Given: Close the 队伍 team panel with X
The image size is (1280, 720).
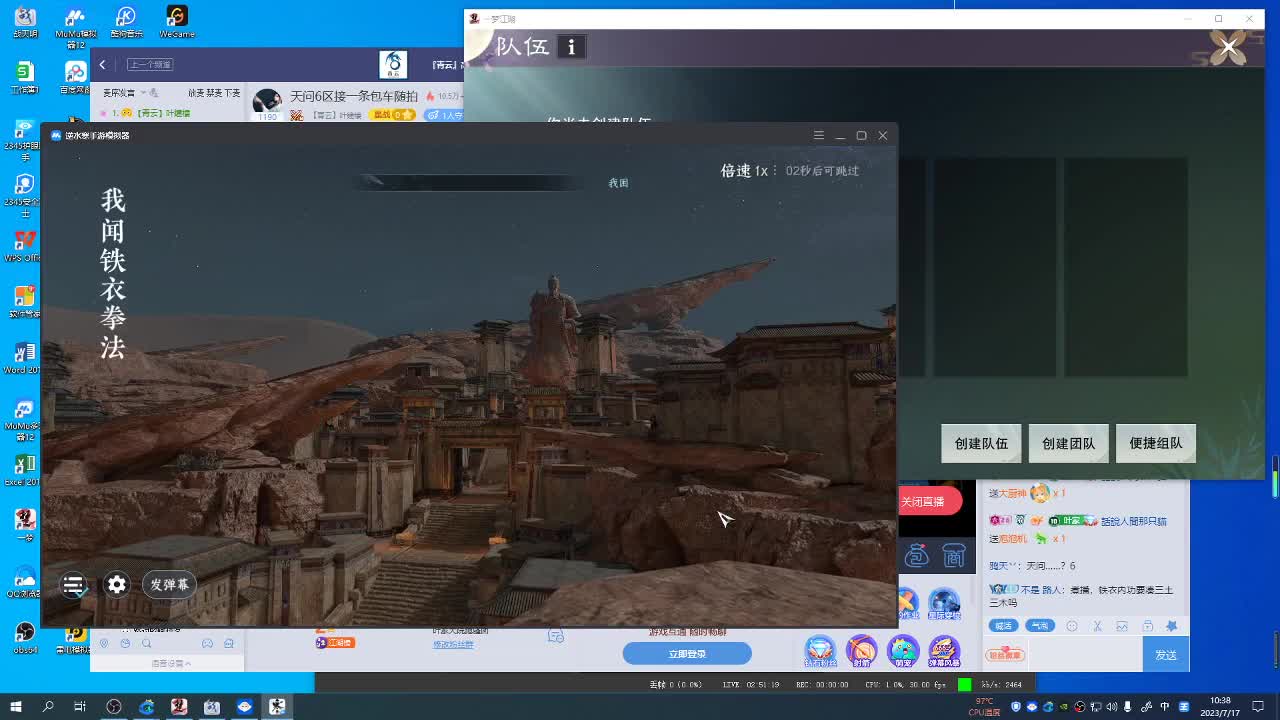Looking at the screenshot, I should (1228, 47).
